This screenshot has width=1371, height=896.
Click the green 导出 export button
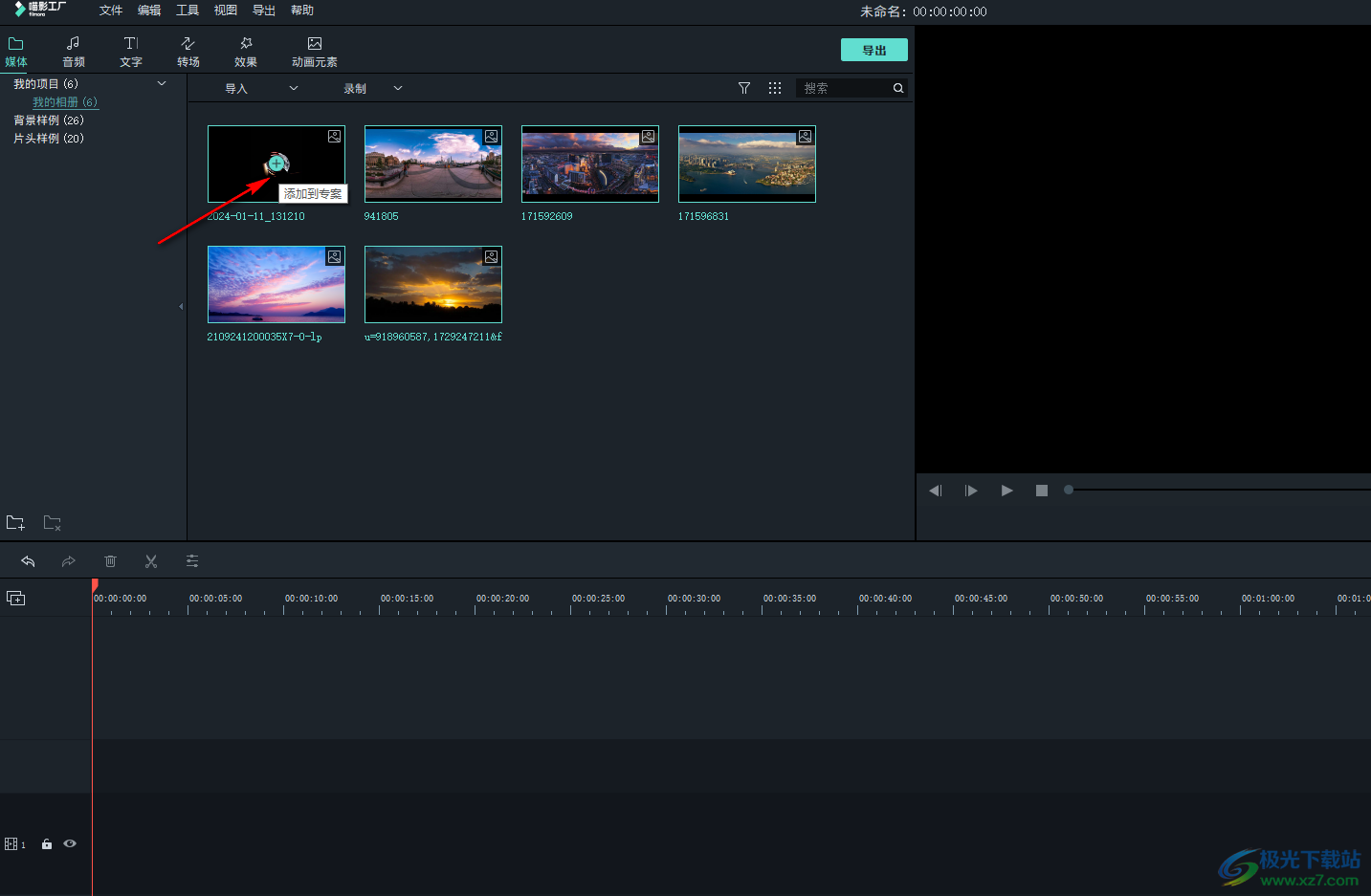(874, 50)
